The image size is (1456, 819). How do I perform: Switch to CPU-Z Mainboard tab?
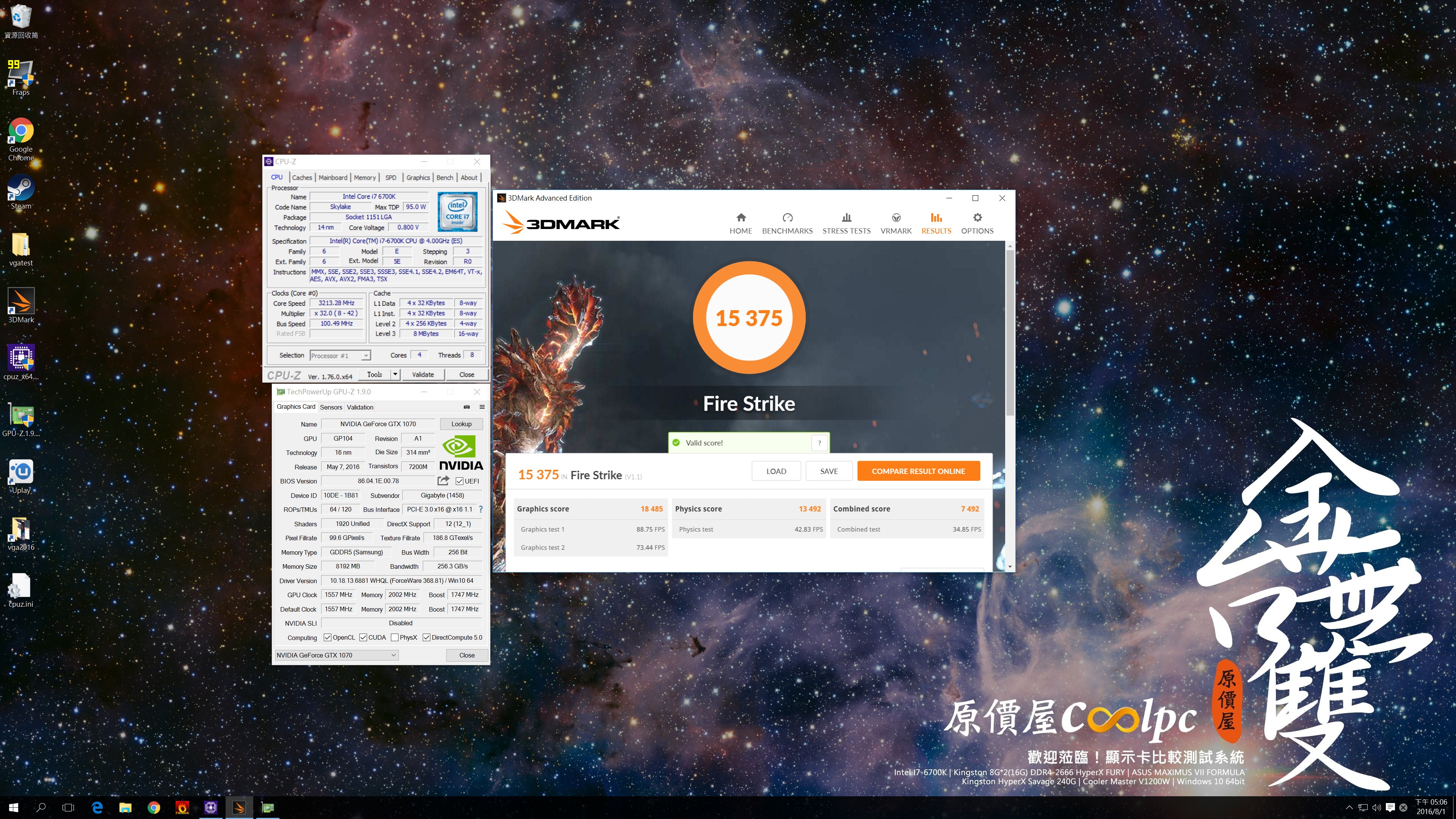[333, 177]
